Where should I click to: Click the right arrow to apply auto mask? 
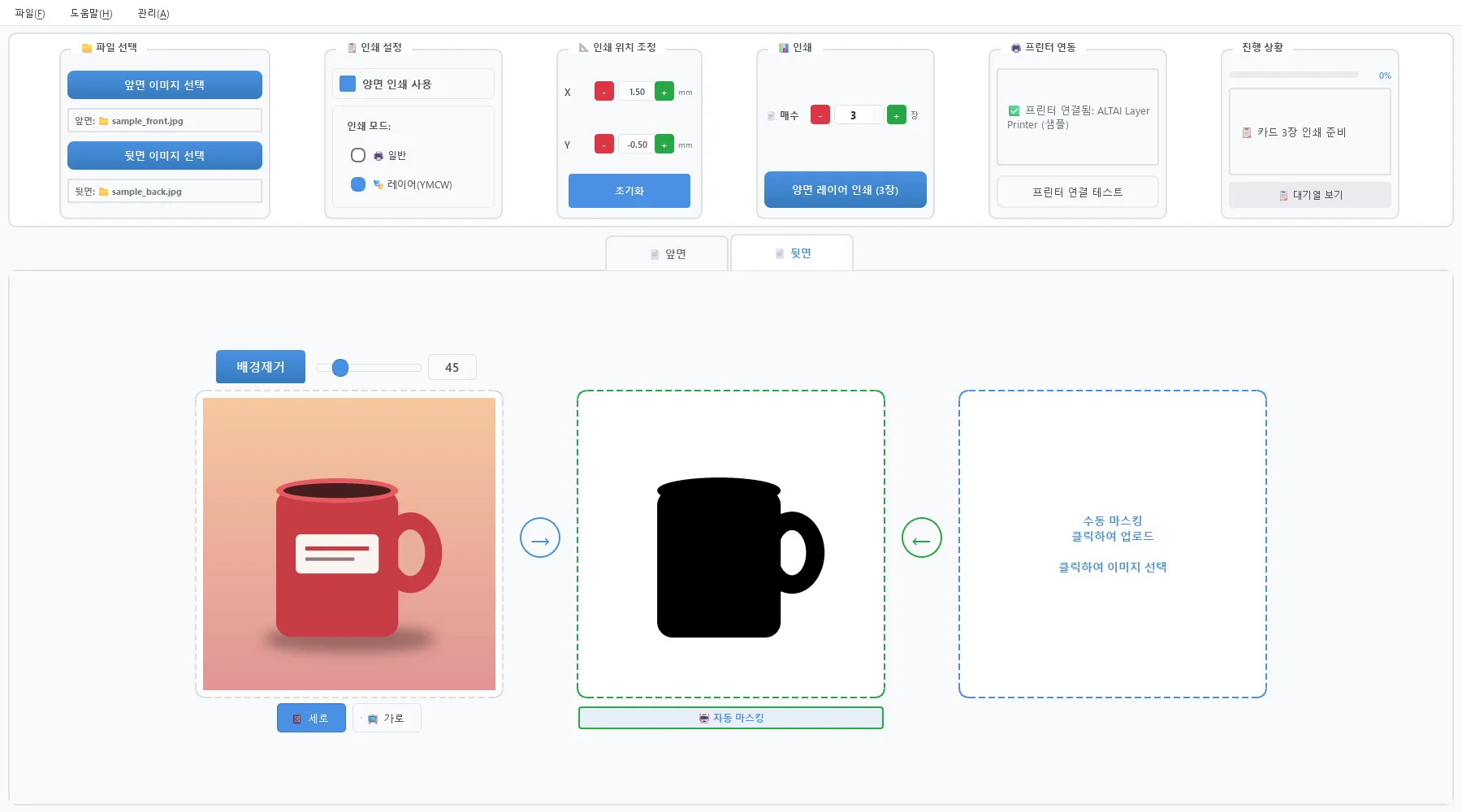[x=540, y=538]
